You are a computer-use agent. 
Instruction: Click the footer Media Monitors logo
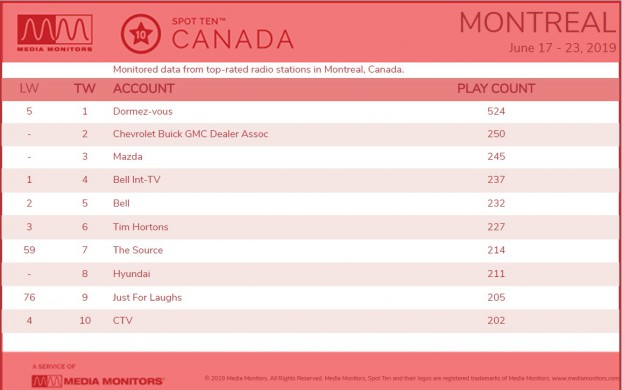tap(98, 381)
